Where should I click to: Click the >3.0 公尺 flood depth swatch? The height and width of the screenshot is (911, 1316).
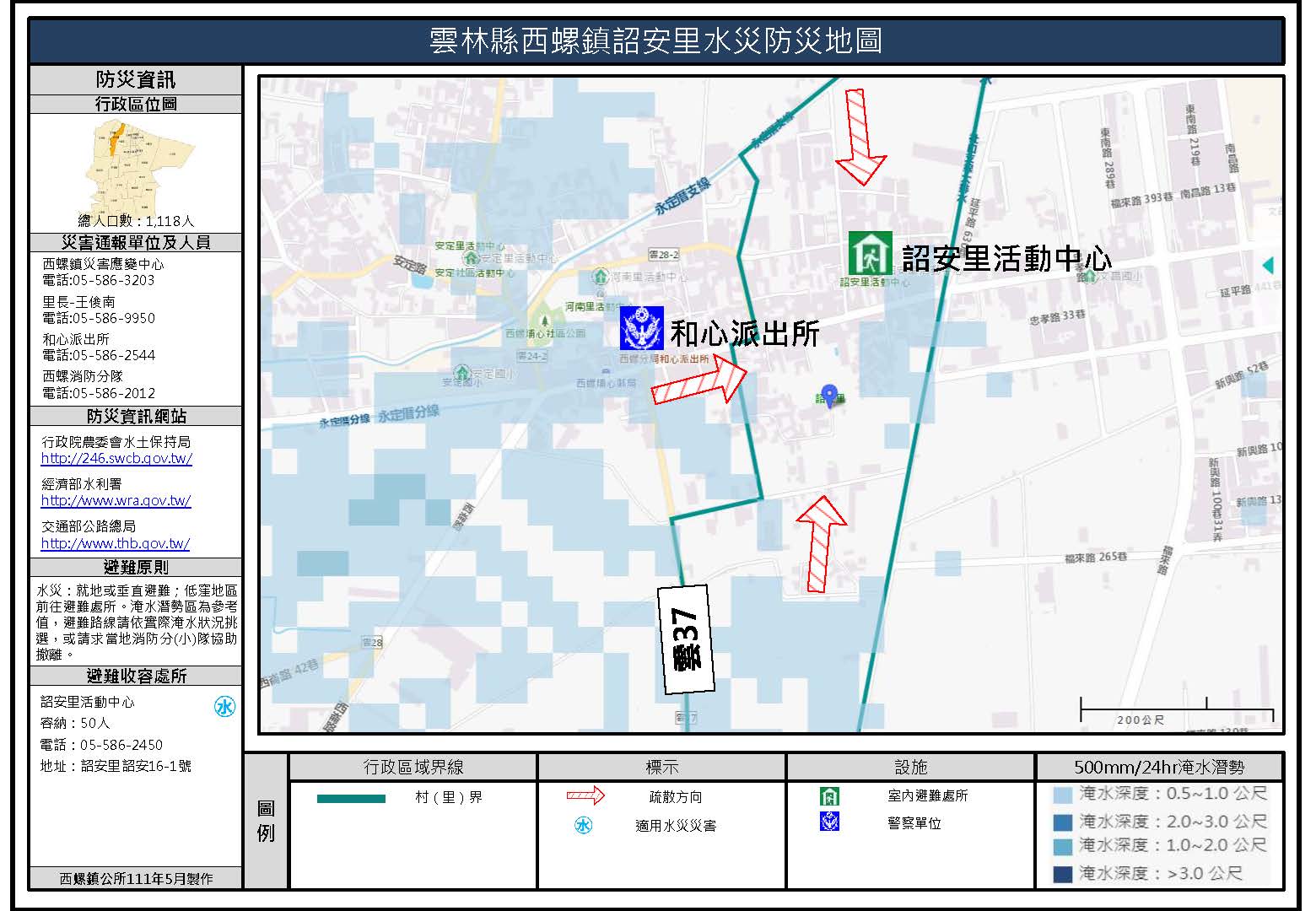click(x=1064, y=874)
